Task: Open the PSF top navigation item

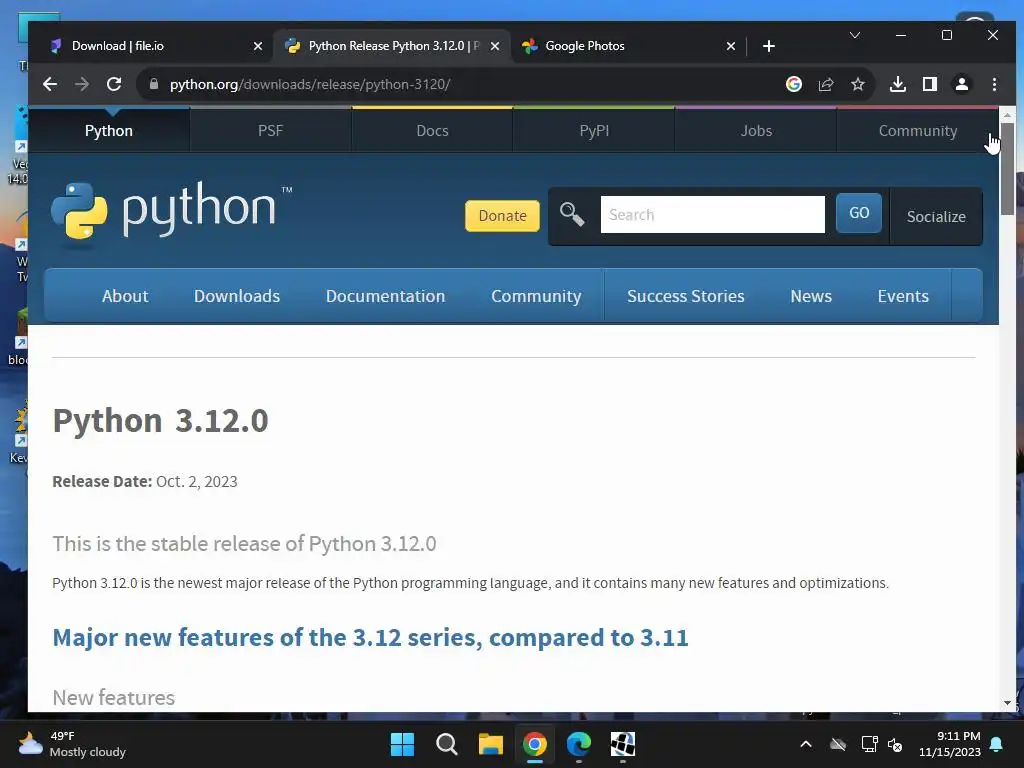Action: tap(270, 131)
